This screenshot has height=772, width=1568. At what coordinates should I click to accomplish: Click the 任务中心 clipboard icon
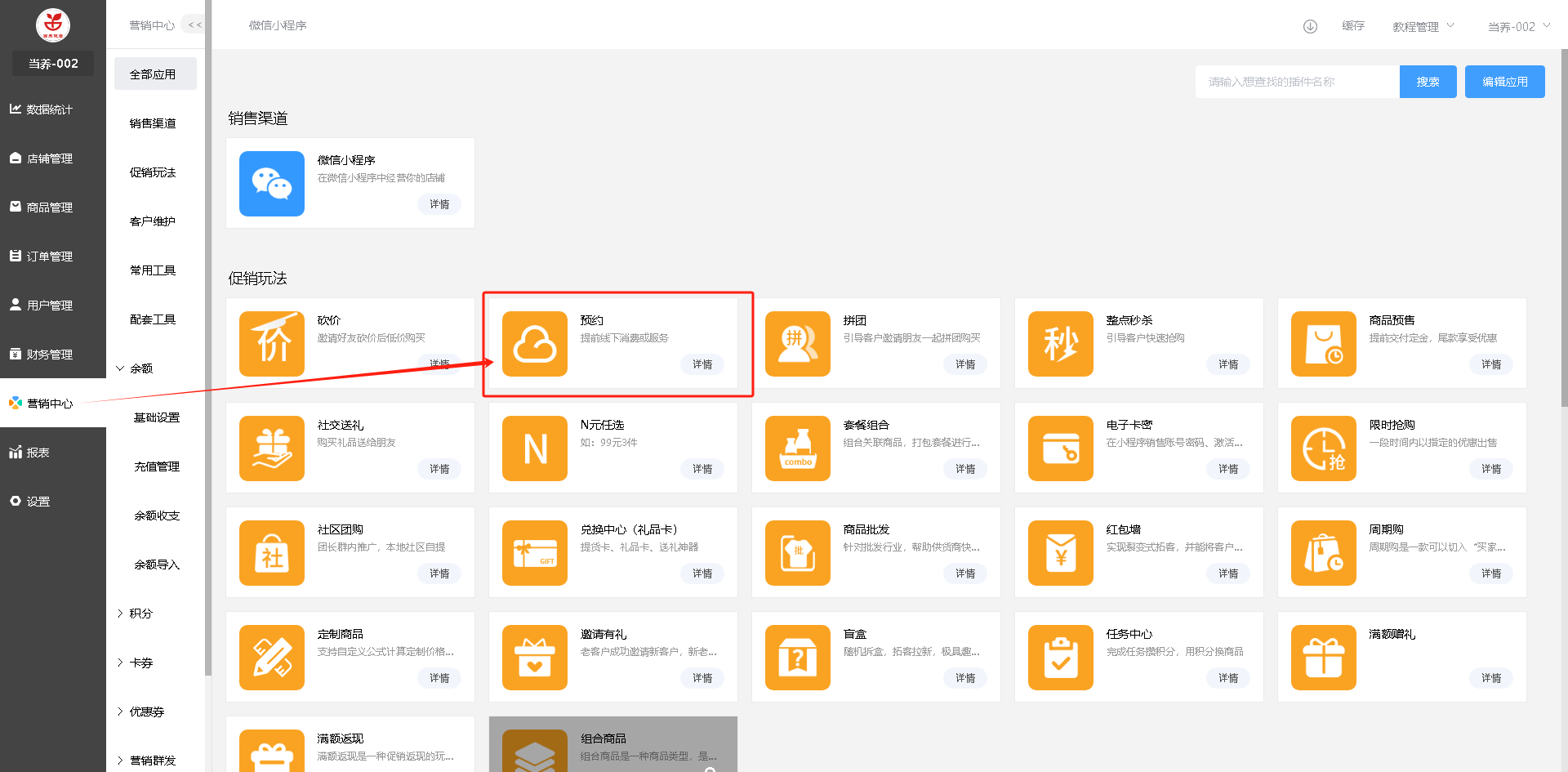coord(1060,658)
